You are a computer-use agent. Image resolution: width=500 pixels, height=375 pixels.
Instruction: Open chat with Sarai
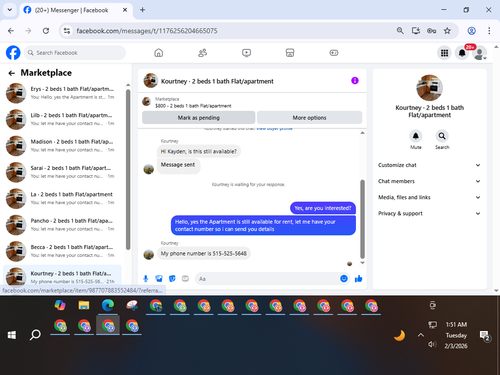[x=62, y=172]
